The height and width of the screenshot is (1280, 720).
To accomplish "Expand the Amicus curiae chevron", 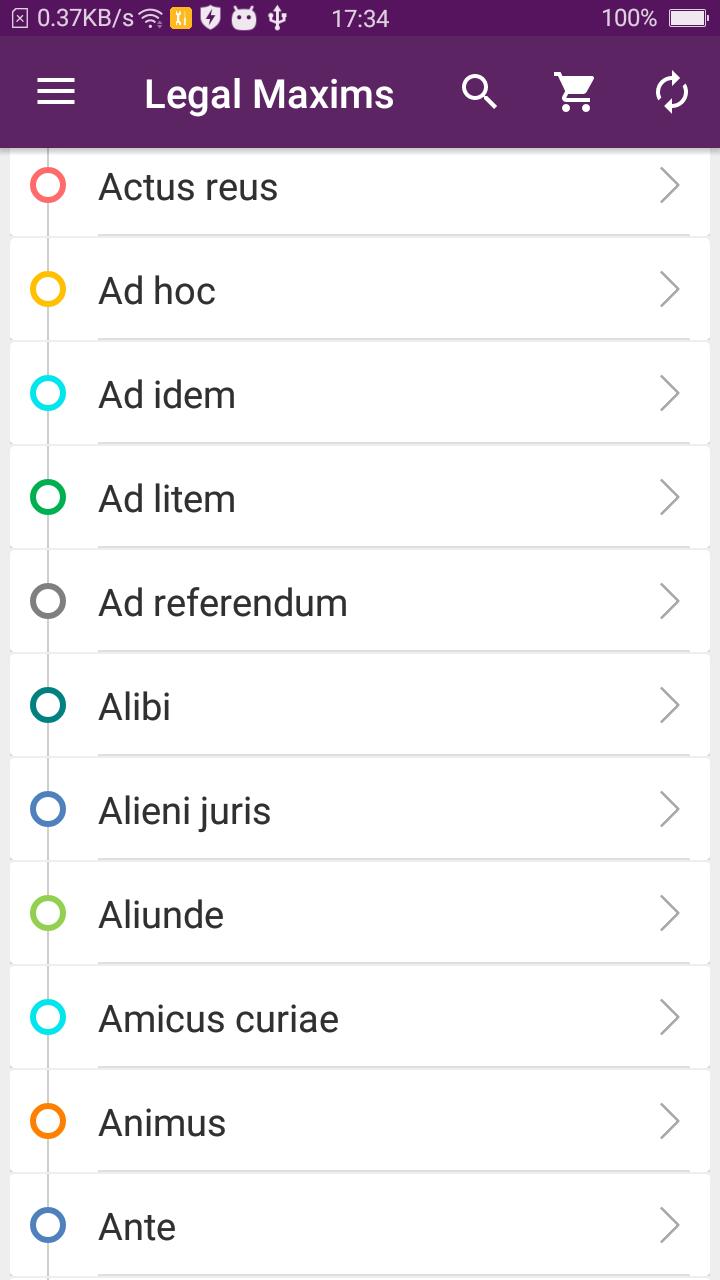I will pos(670,1018).
